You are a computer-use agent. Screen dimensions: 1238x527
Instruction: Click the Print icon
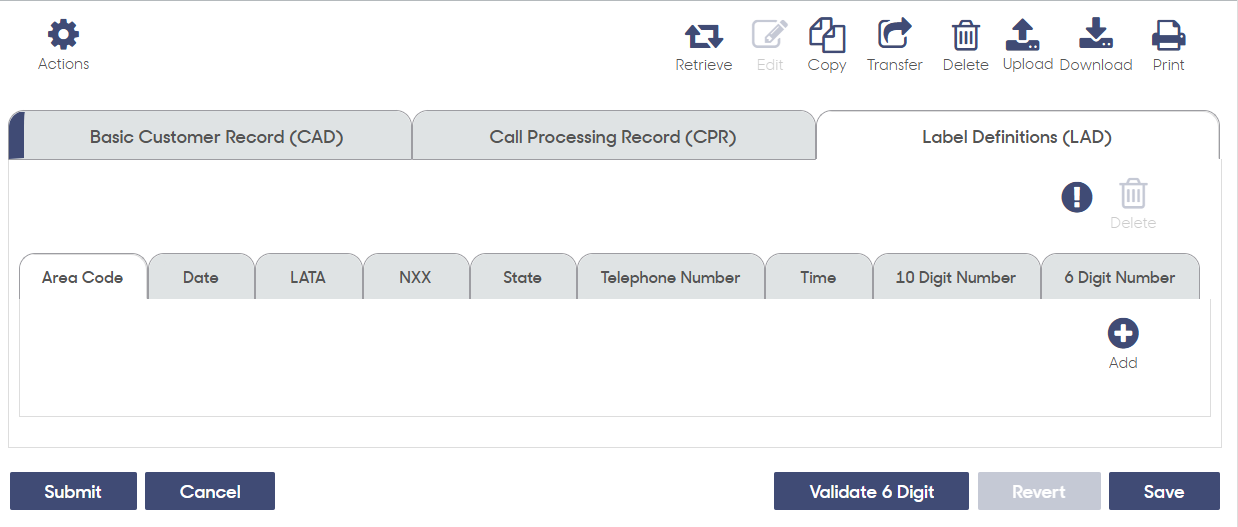(x=1168, y=35)
